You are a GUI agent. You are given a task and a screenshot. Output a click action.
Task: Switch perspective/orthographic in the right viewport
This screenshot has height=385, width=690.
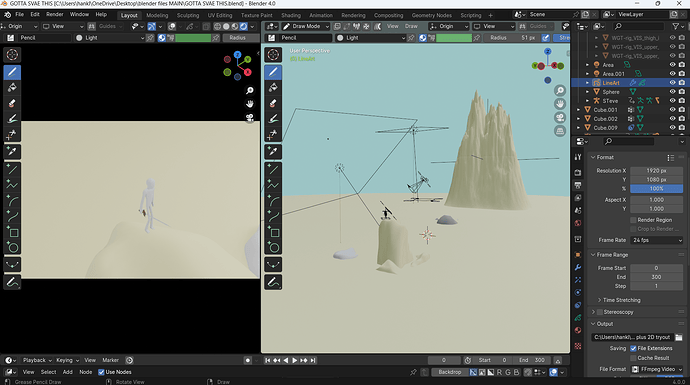click(560, 131)
